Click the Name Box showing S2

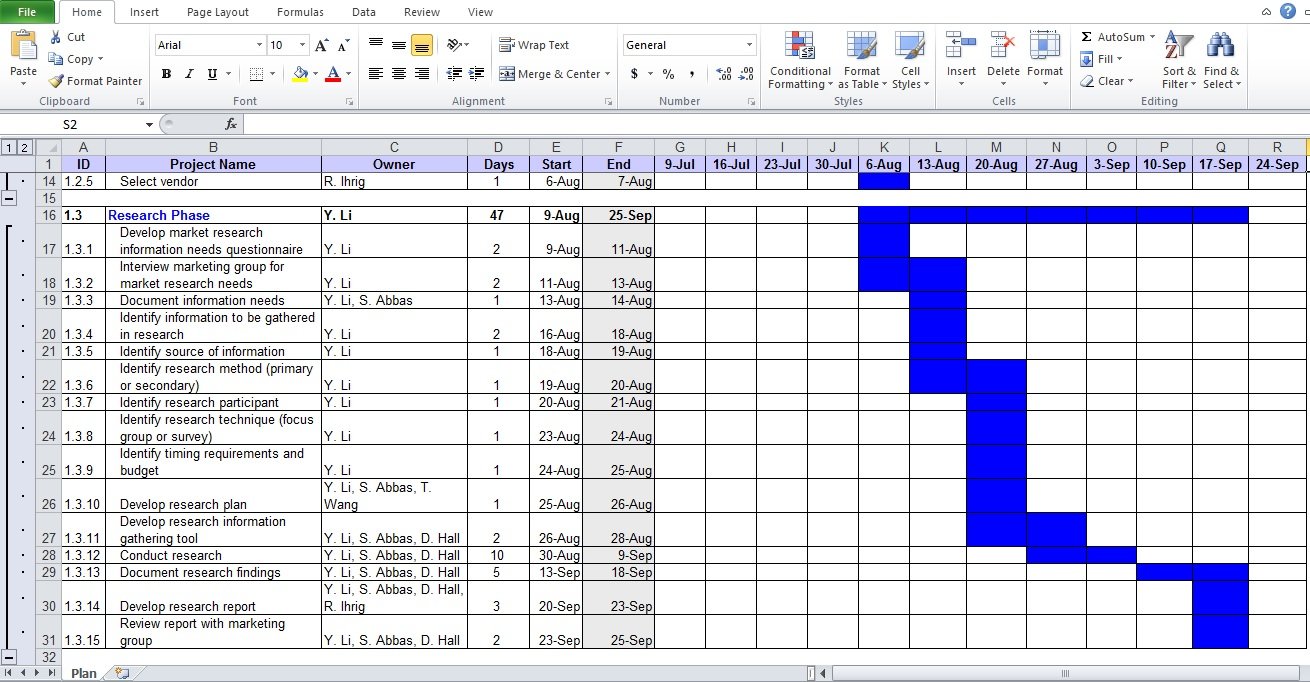[100, 124]
